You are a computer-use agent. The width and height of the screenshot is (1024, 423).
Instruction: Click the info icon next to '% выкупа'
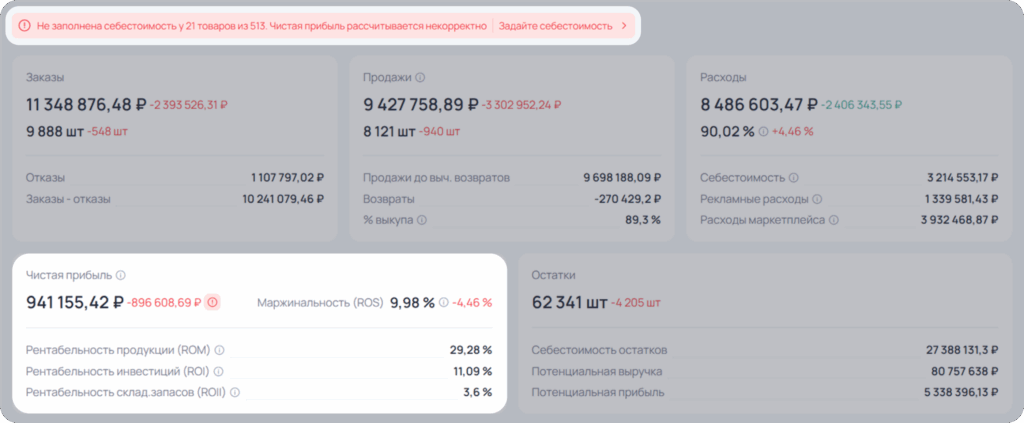(x=422, y=220)
